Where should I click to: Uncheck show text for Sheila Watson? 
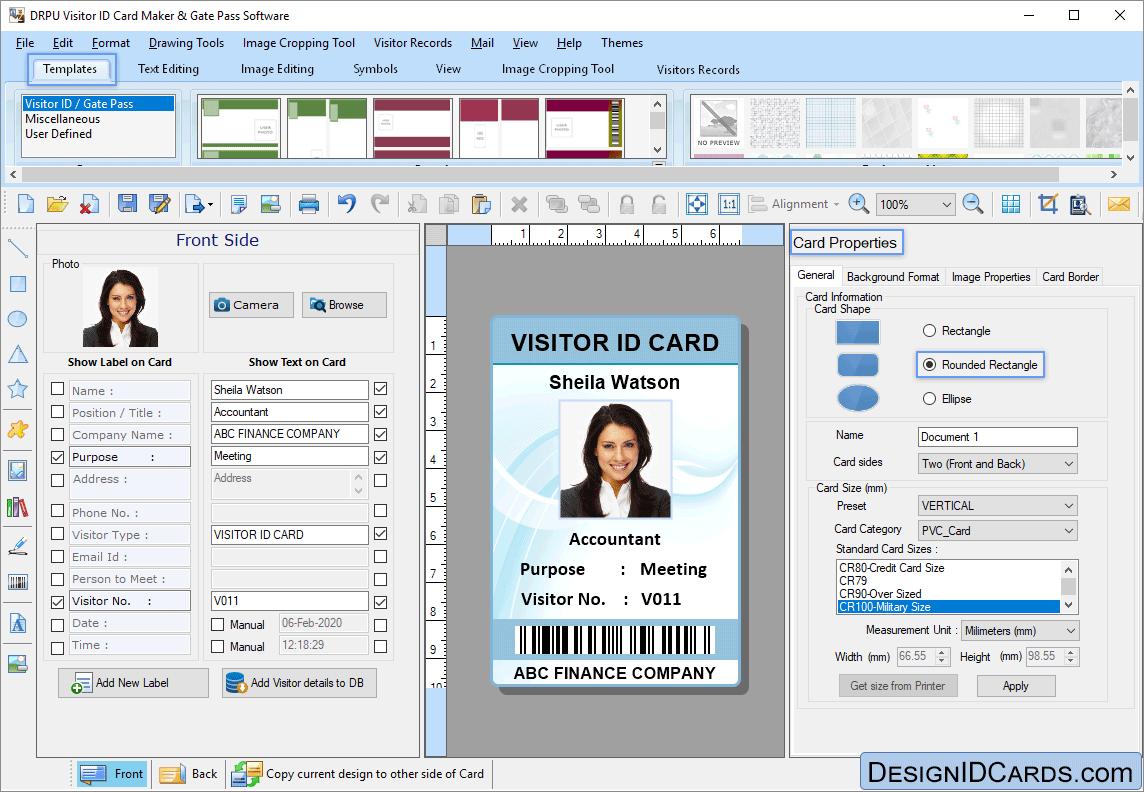coord(380,389)
